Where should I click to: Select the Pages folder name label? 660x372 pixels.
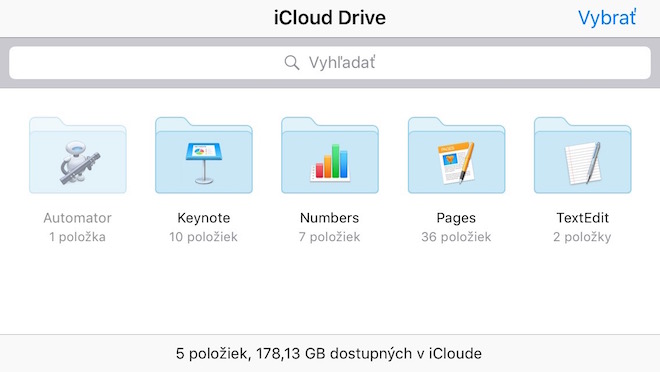[x=456, y=218]
